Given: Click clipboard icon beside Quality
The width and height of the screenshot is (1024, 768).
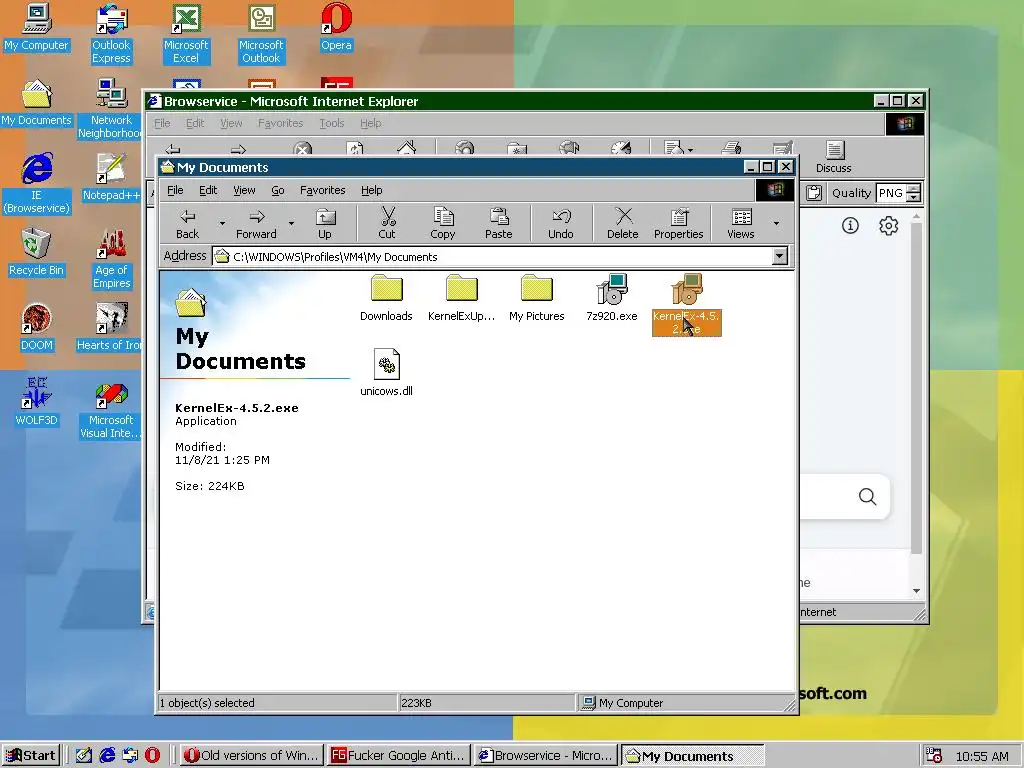Looking at the screenshot, I should point(814,193).
